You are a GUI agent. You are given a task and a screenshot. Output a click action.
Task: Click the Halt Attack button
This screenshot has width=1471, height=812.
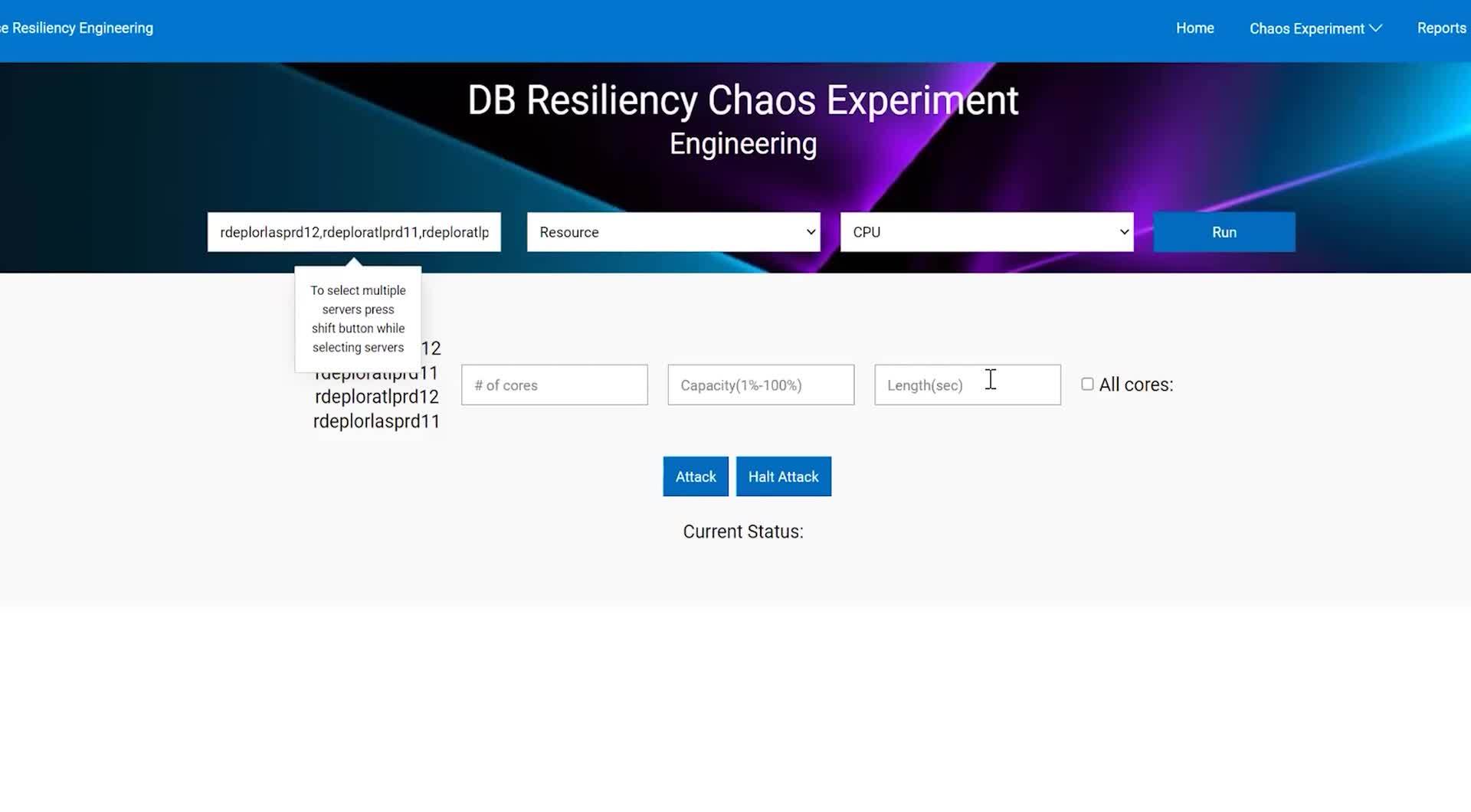[x=783, y=476]
